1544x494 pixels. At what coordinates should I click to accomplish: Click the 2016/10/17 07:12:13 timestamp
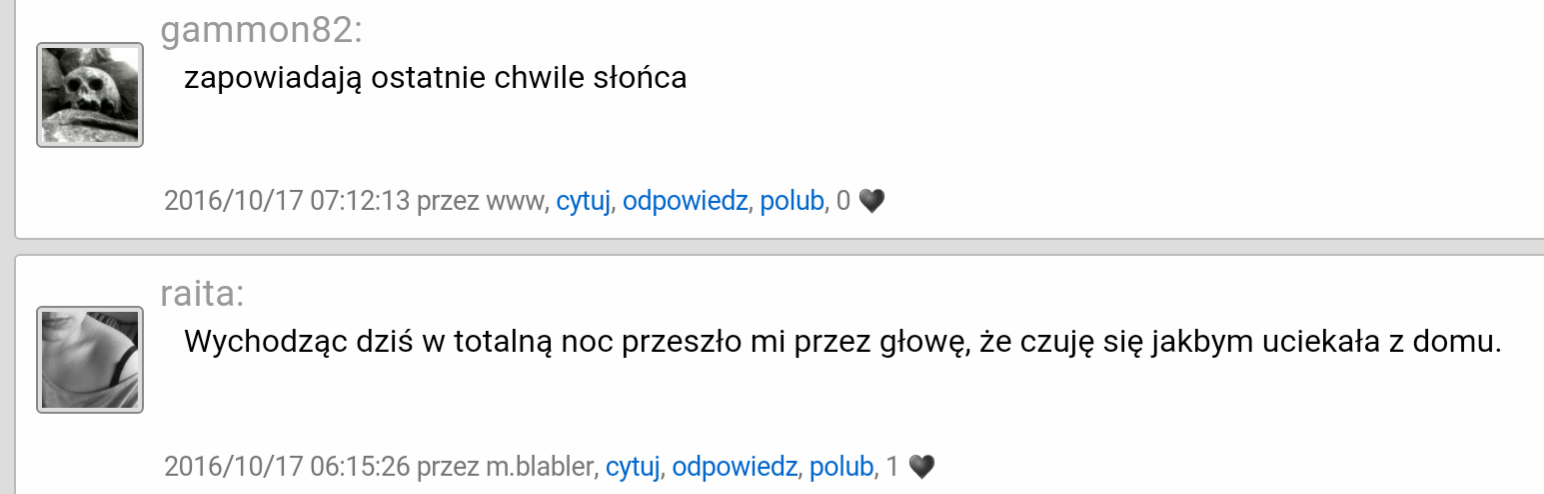tap(287, 202)
